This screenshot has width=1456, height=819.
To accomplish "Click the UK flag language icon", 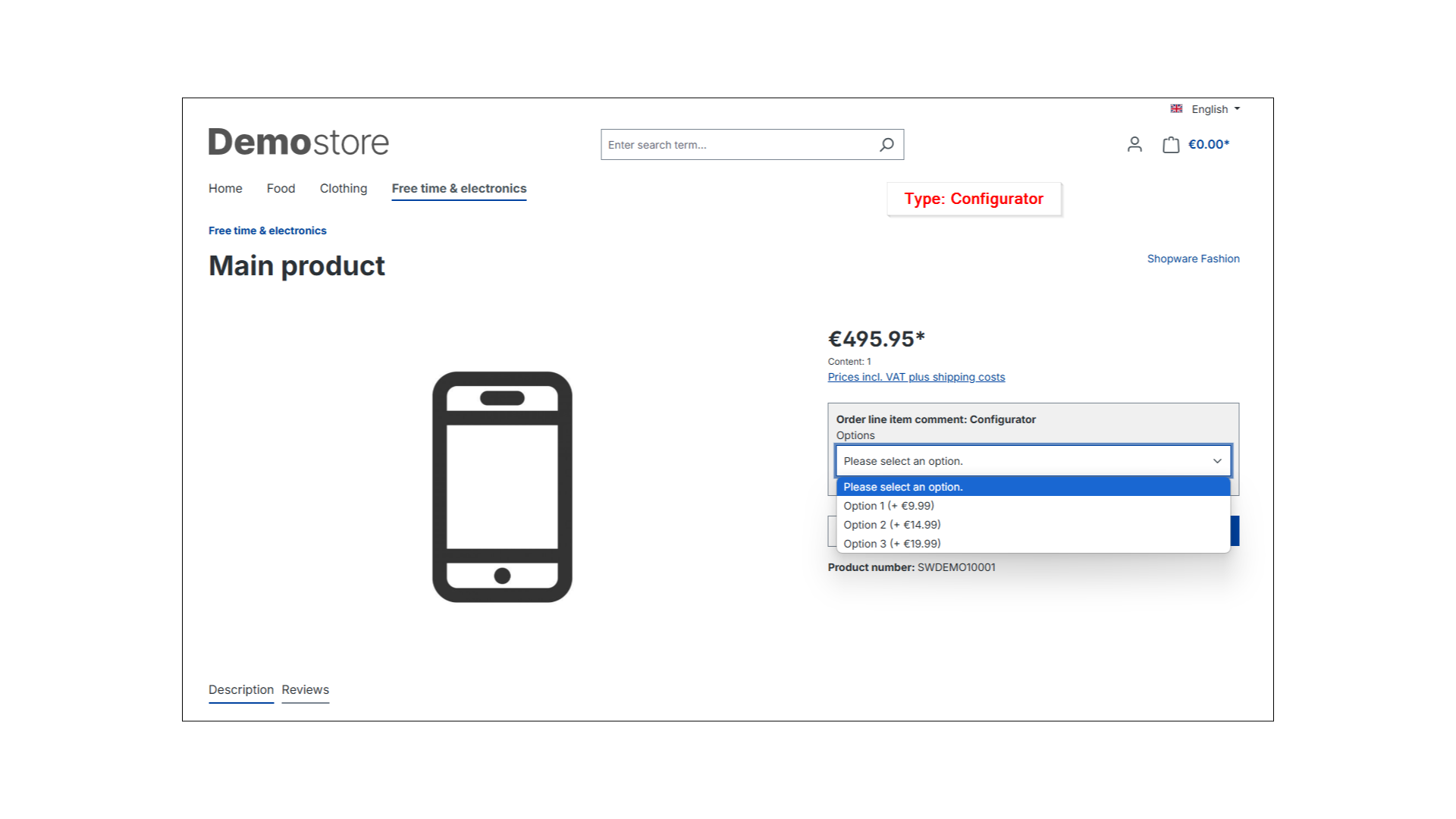I will pos(1176,109).
